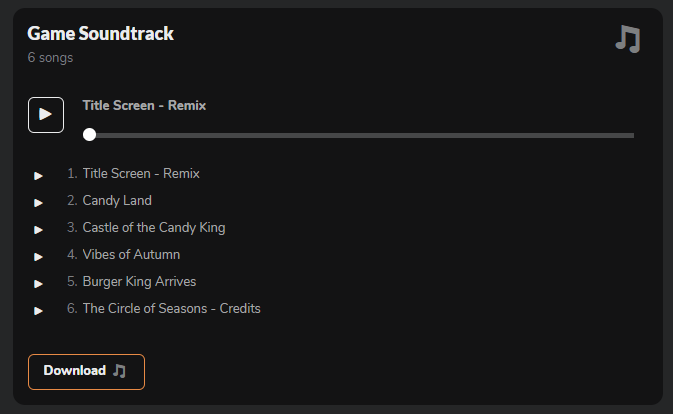Play track 1 Title Screen - Remix arrow

coord(38,175)
